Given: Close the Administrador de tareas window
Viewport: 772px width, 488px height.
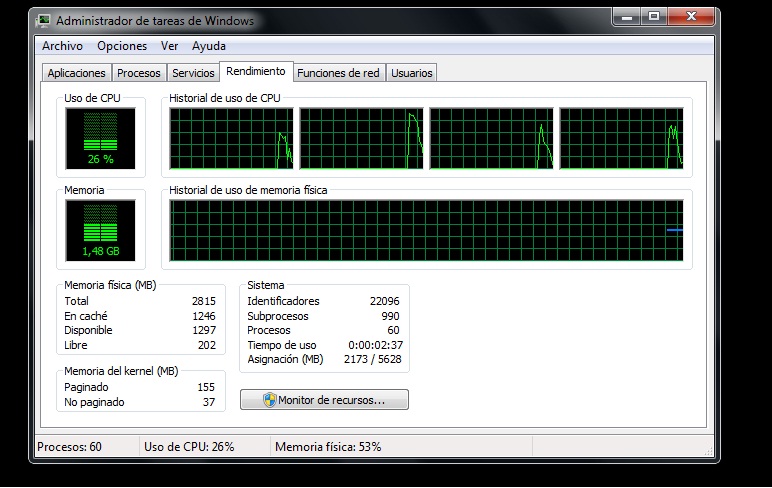Looking at the screenshot, I should tap(691, 16).
